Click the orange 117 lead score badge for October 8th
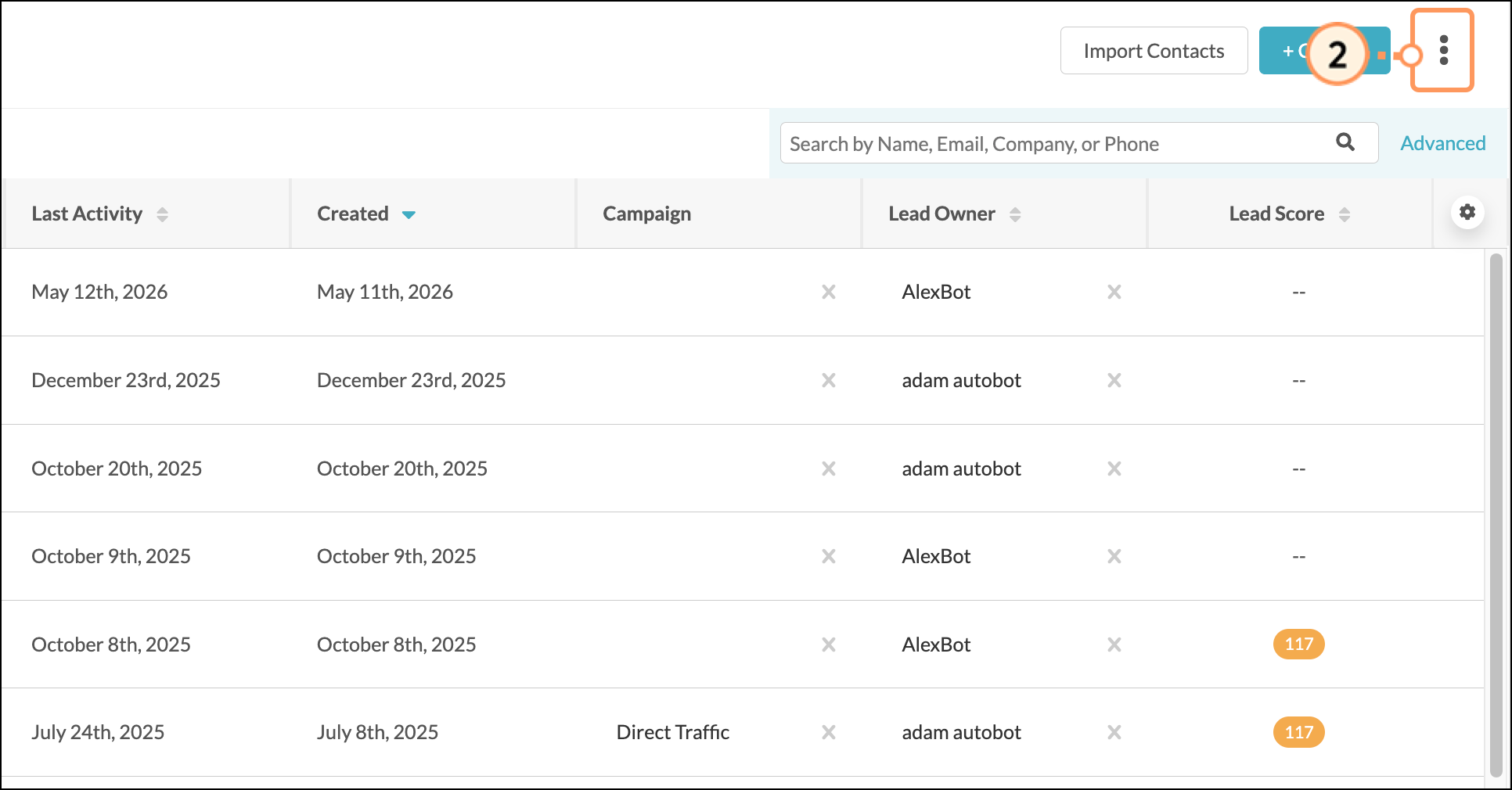1512x790 pixels. tap(1298, 645)
